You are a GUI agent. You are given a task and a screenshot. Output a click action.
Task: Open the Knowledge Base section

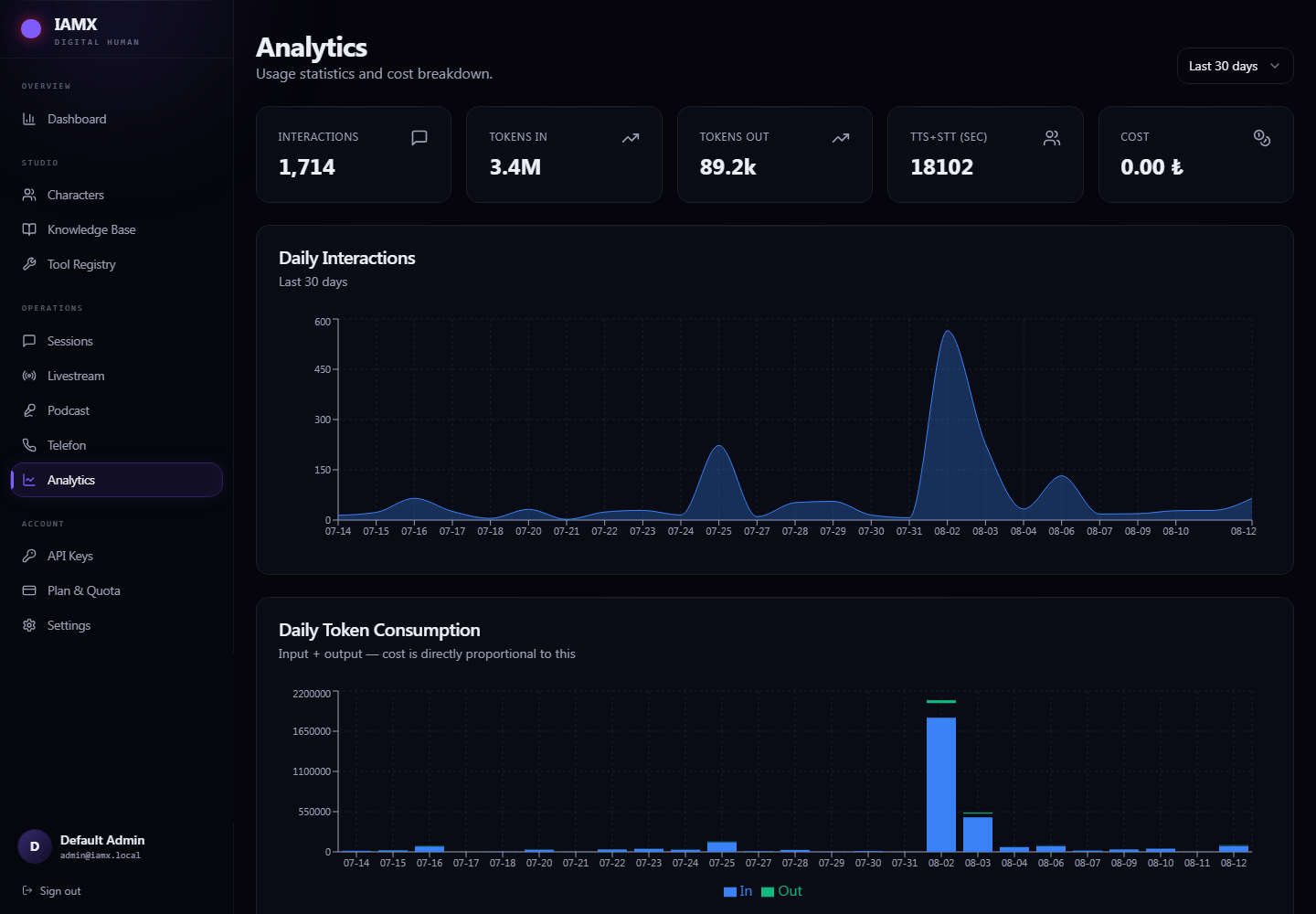coord(116,229)
